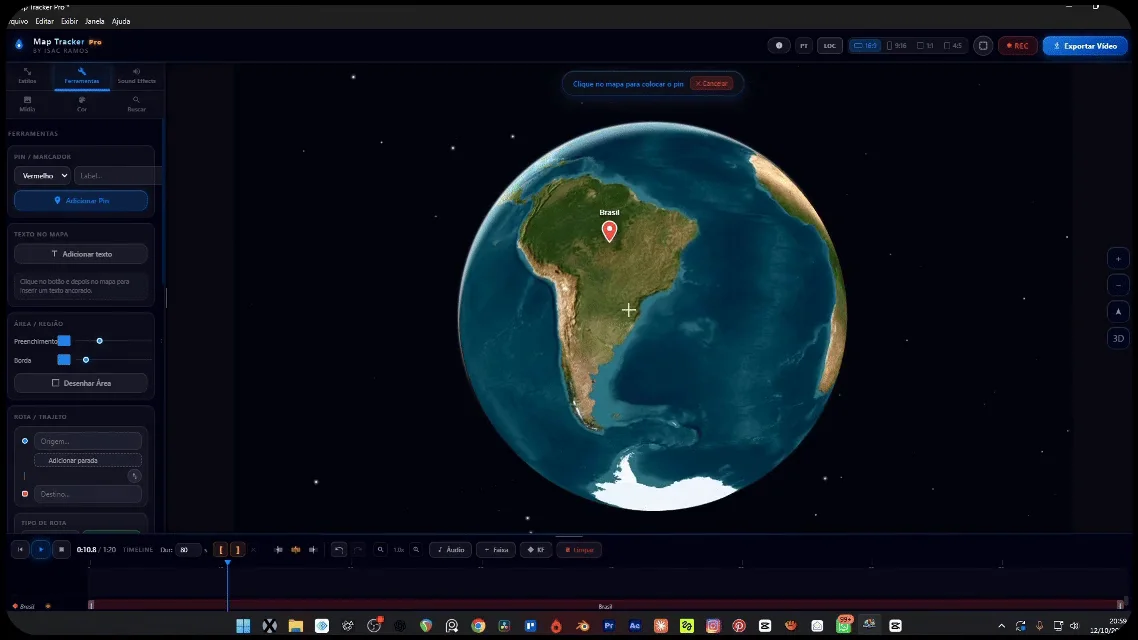Open Windows Start menu
The image size is (1138, 640).
pyautogui.click(x=243, y=625)
